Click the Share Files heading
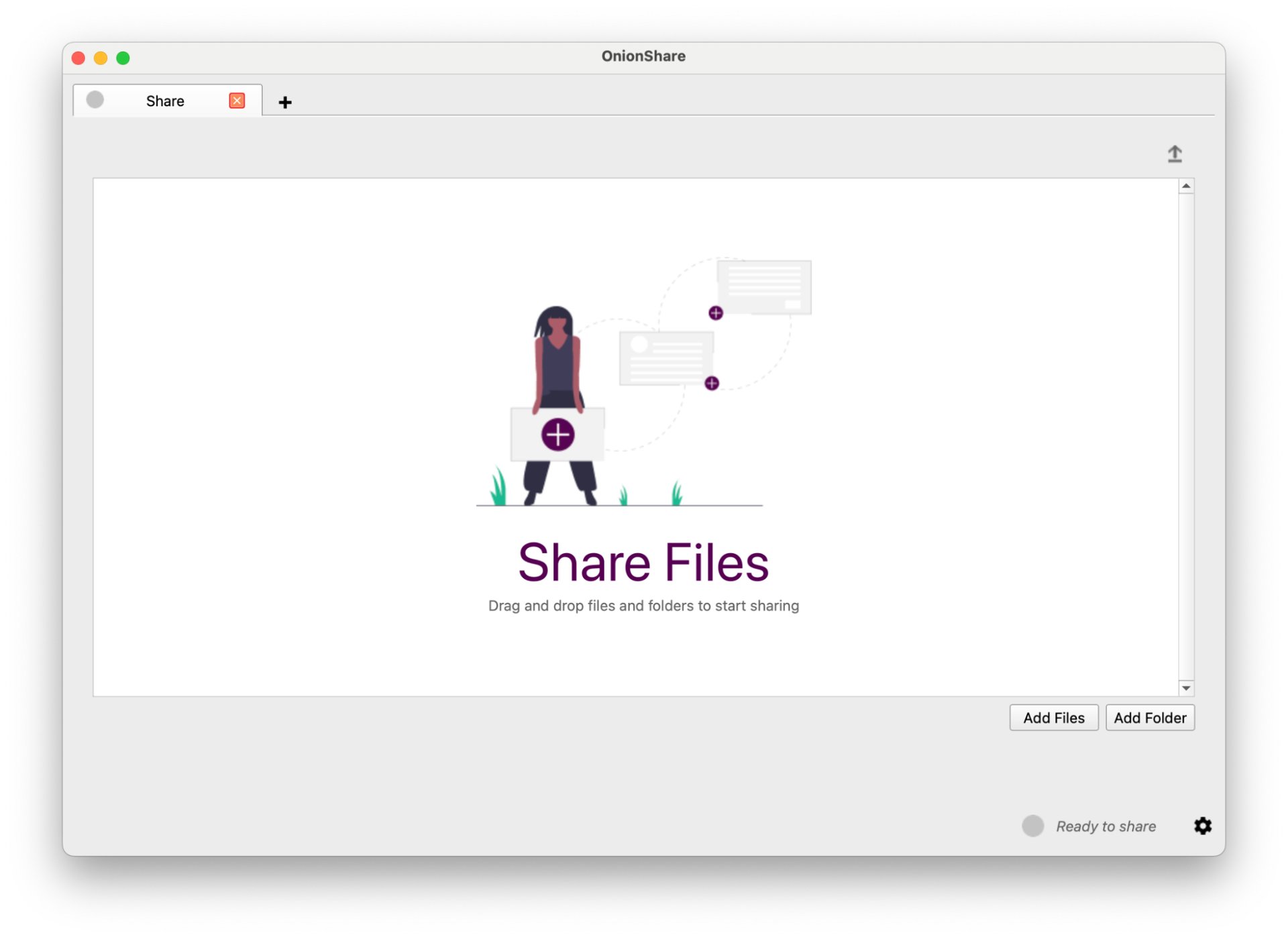1288x939 pixels. click(x=643, y=562)
